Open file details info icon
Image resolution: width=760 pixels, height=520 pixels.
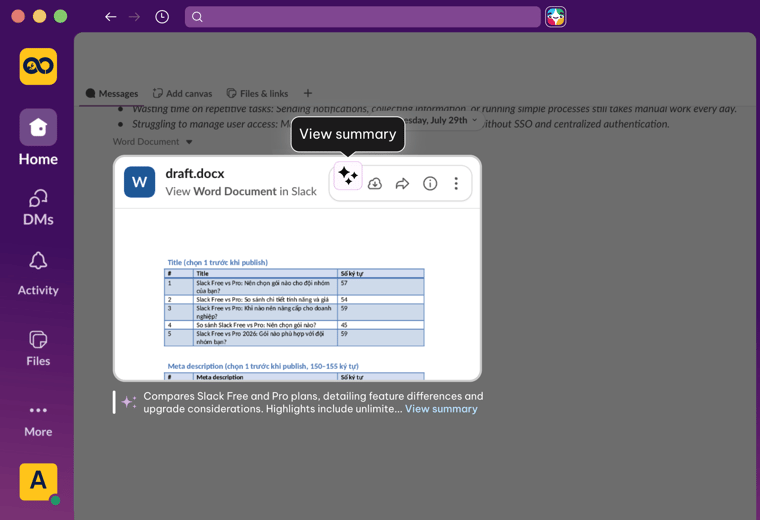pos(430,184)
